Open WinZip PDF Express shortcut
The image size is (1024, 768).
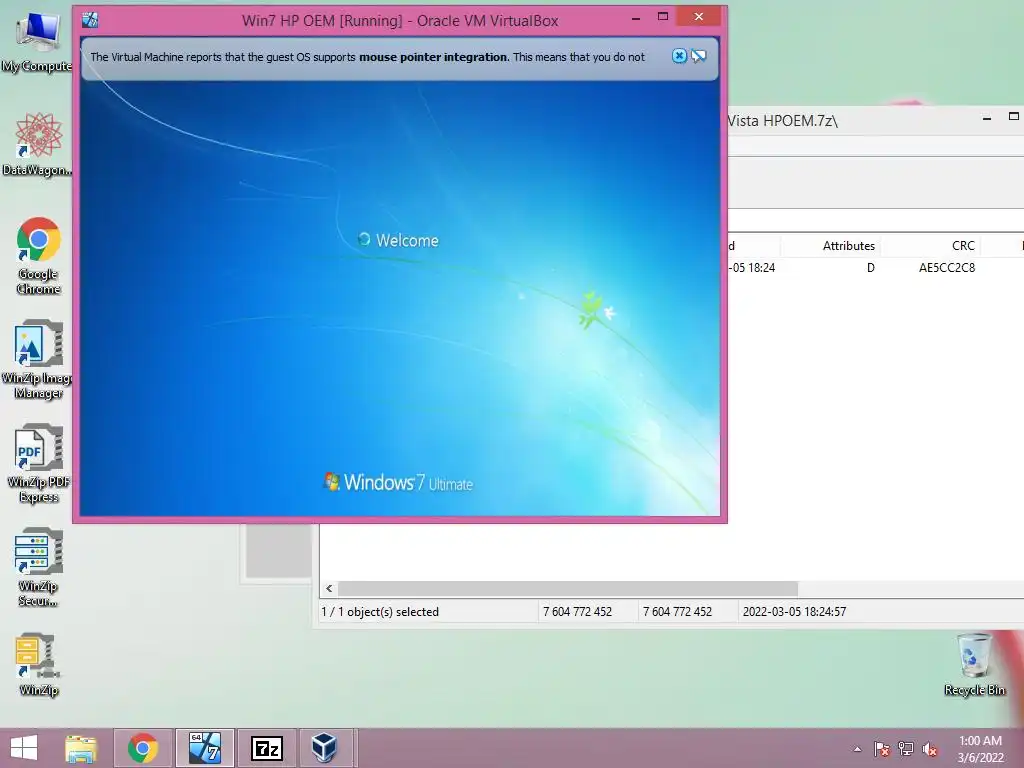(x=38, y=463)
